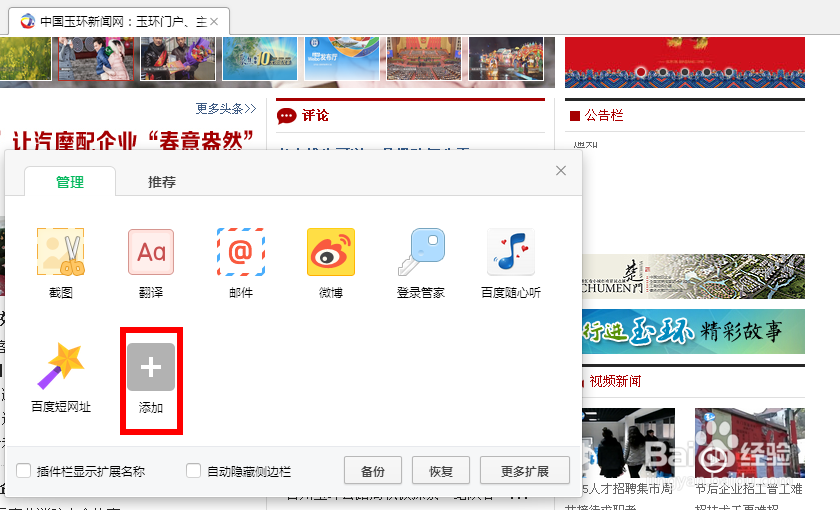Open the thumbnail with yellow number 10

click(260, 58)
